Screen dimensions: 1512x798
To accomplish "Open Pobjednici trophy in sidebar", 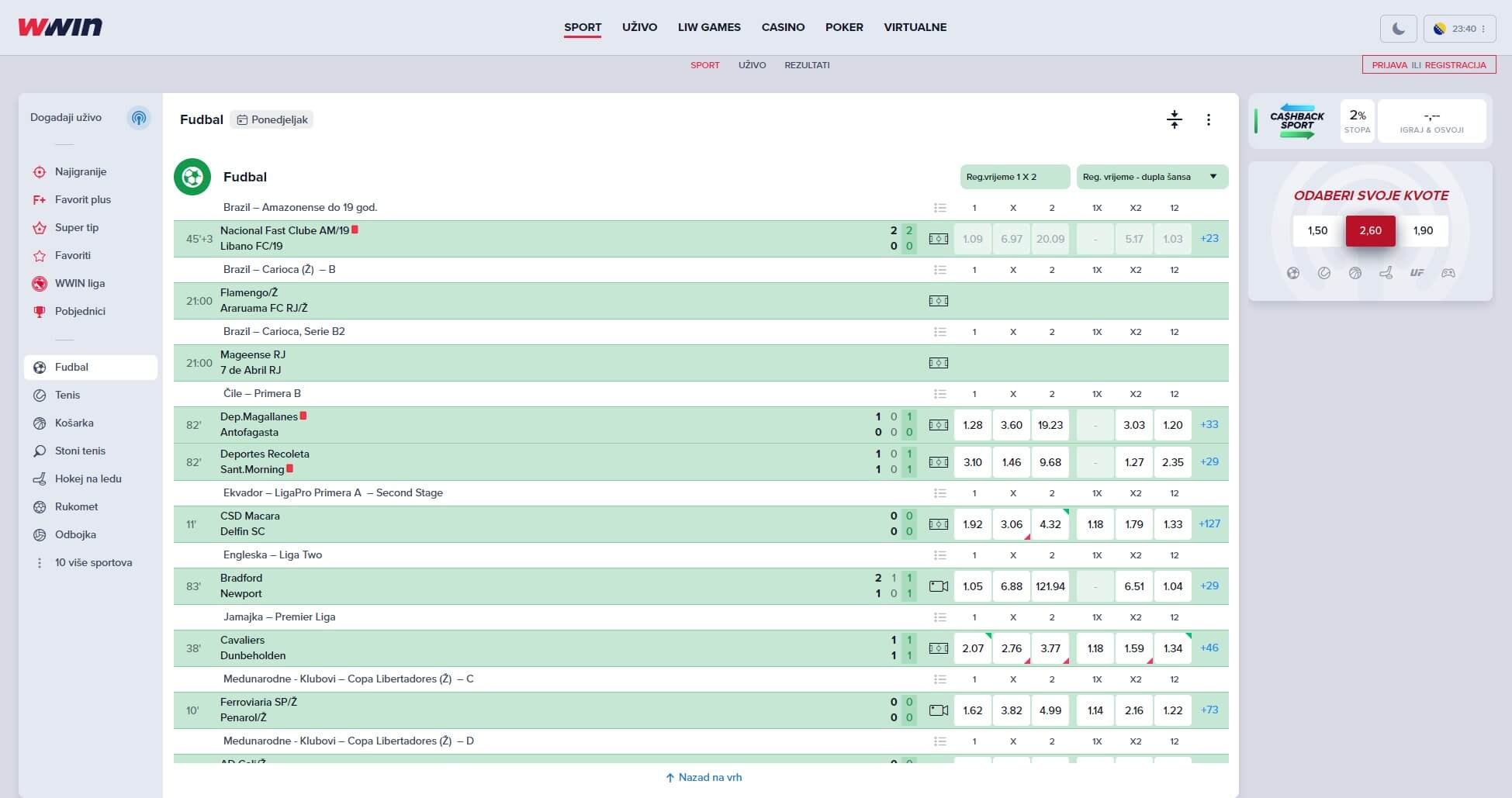I will (x=91, y=311).
